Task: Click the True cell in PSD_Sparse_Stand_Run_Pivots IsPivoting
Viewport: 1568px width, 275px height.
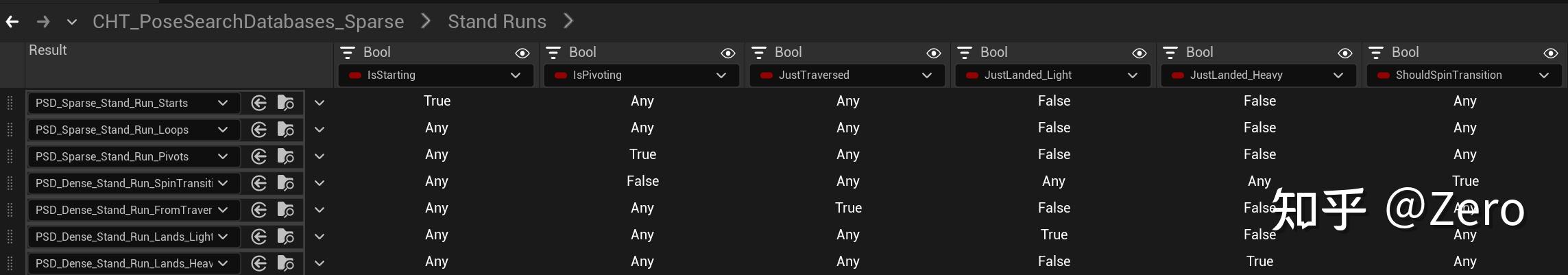Action: [642, 155]
